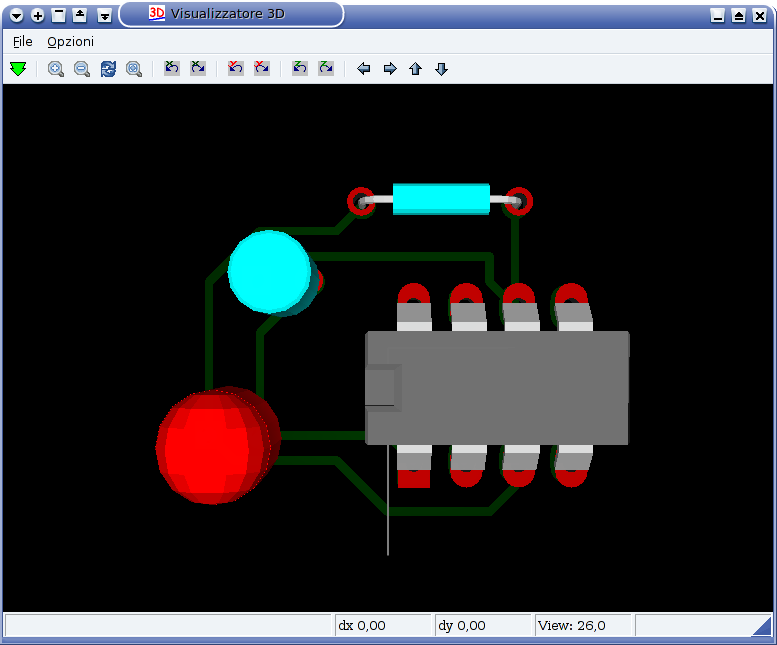Open the File menu
Viewport: 777px width, 645px height.
[23, 42]
